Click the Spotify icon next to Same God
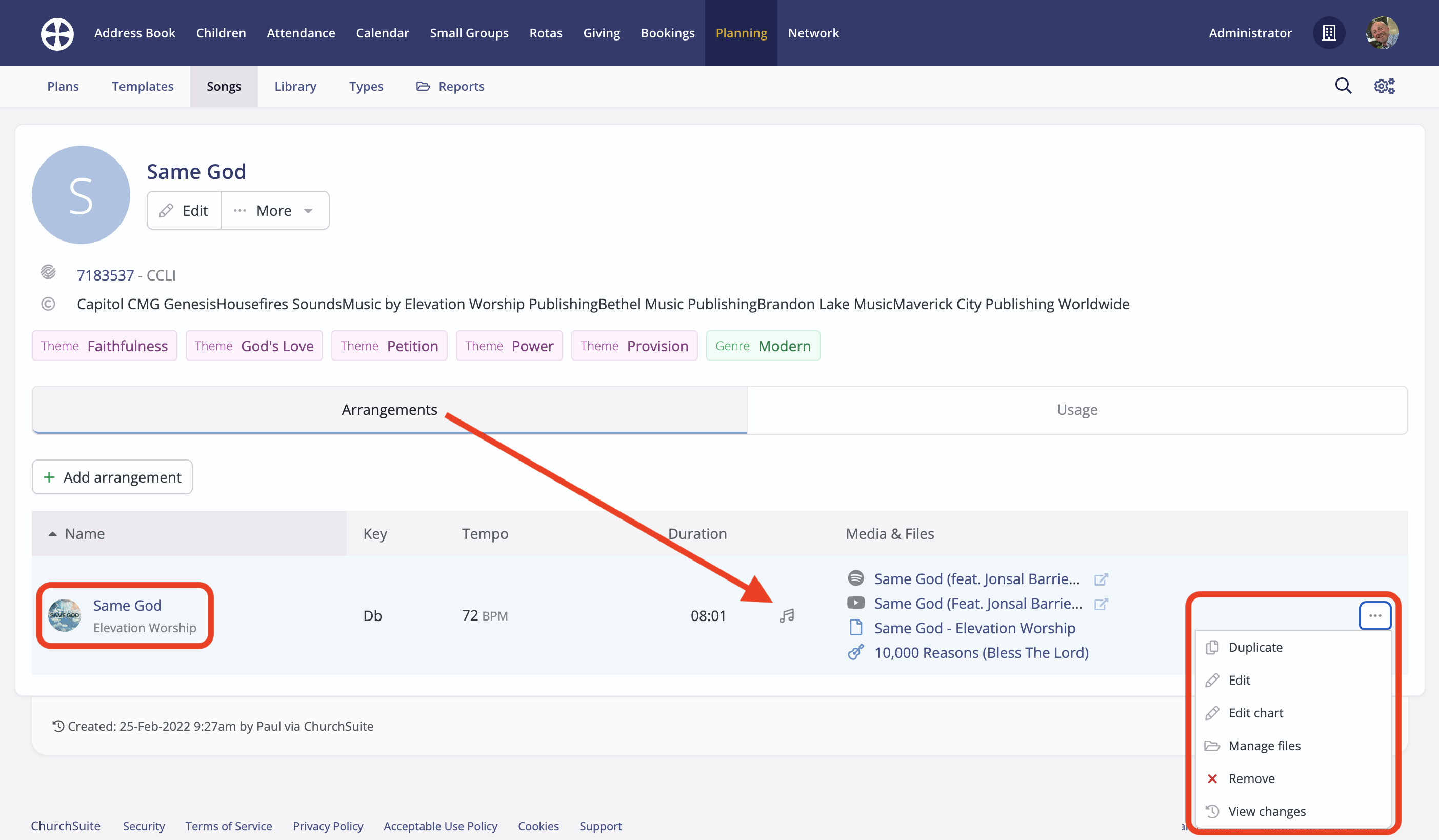Screen dimensions: 1439x840 [856, 578]
